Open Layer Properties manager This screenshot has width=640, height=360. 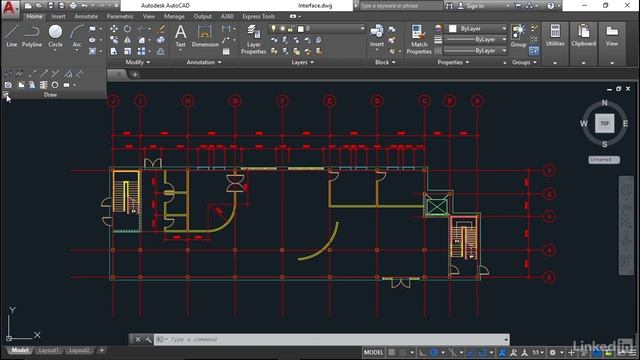point(253,39)
